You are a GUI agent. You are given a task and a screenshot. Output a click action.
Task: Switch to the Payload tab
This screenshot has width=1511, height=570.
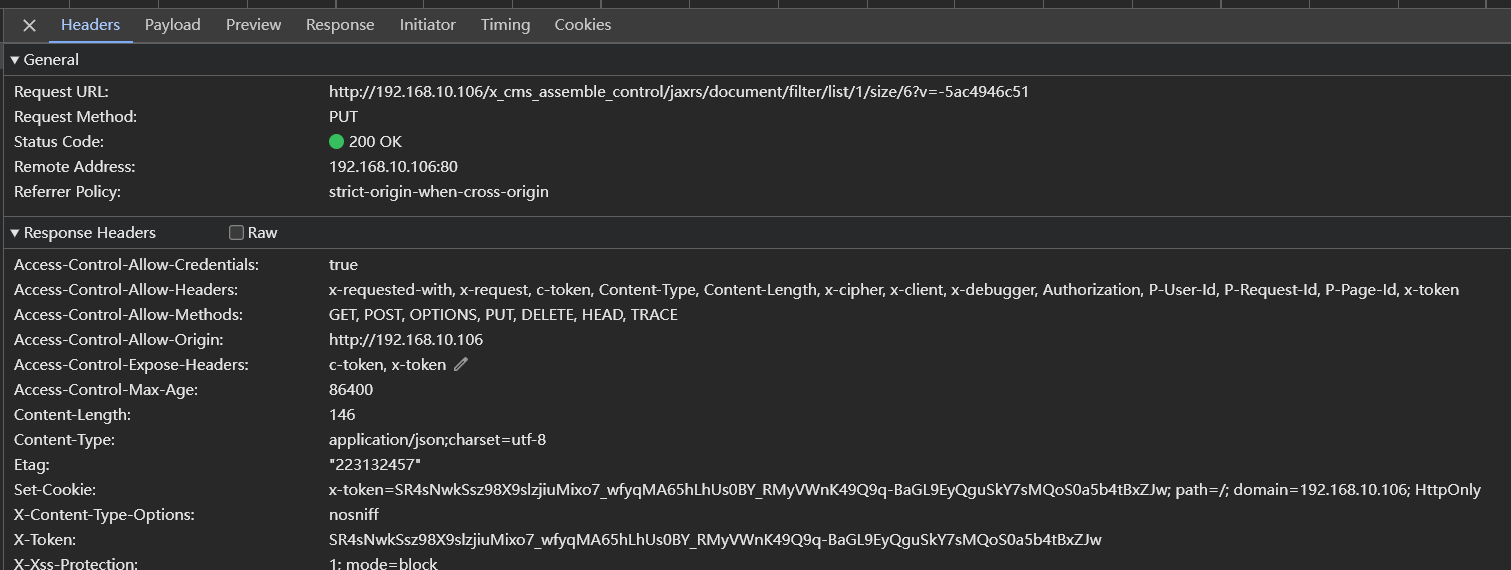tap(172, 25)
